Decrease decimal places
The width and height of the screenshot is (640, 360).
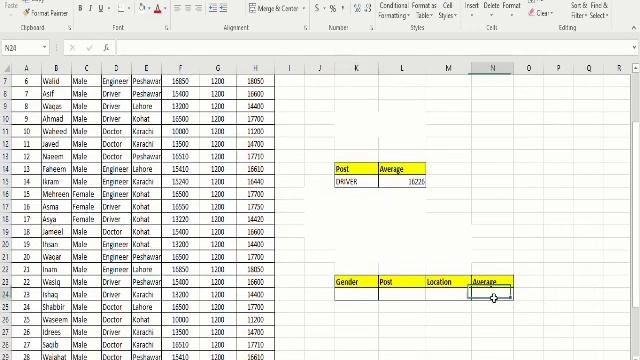(x=368, y=8)
